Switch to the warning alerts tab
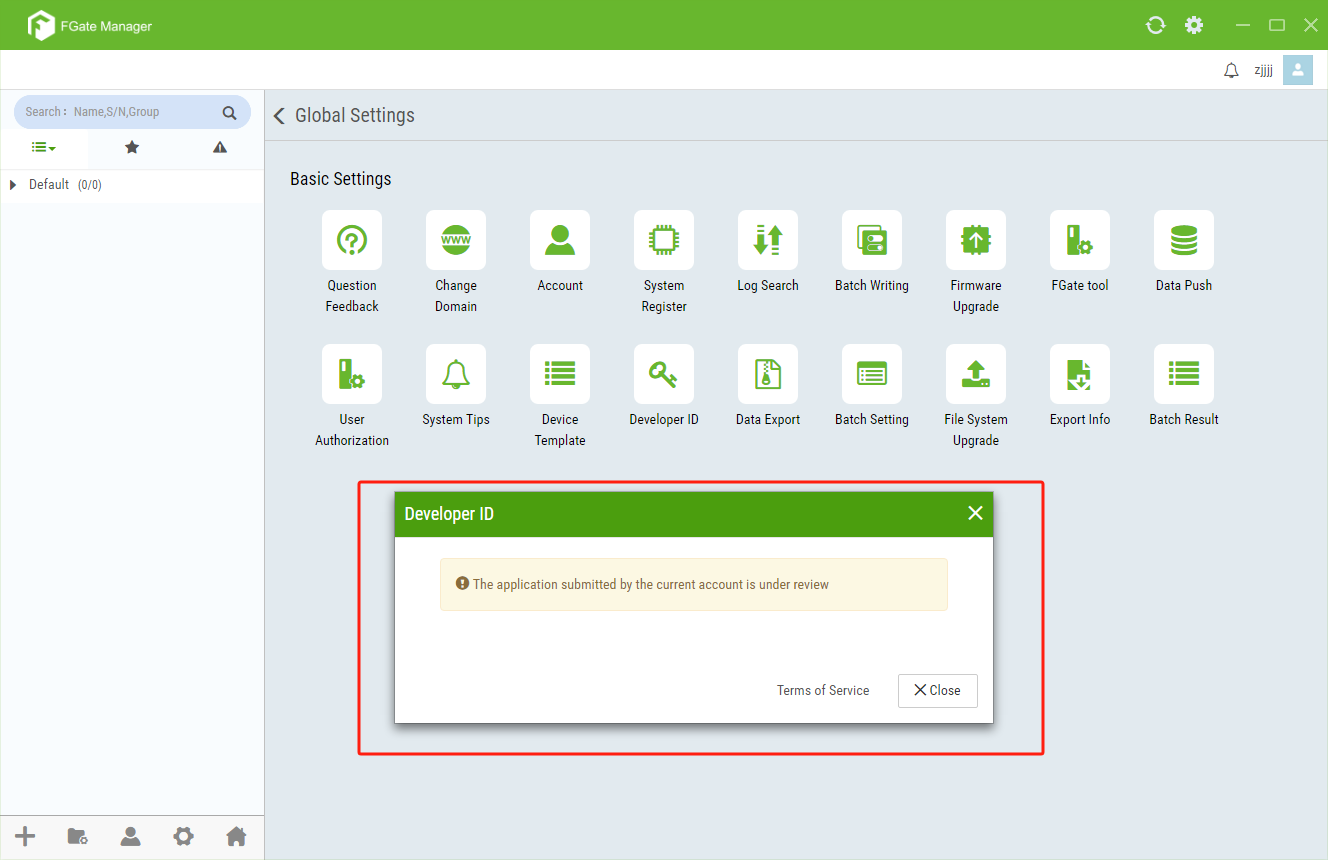This screenshot has height=860, width=1328. (220, 147)
